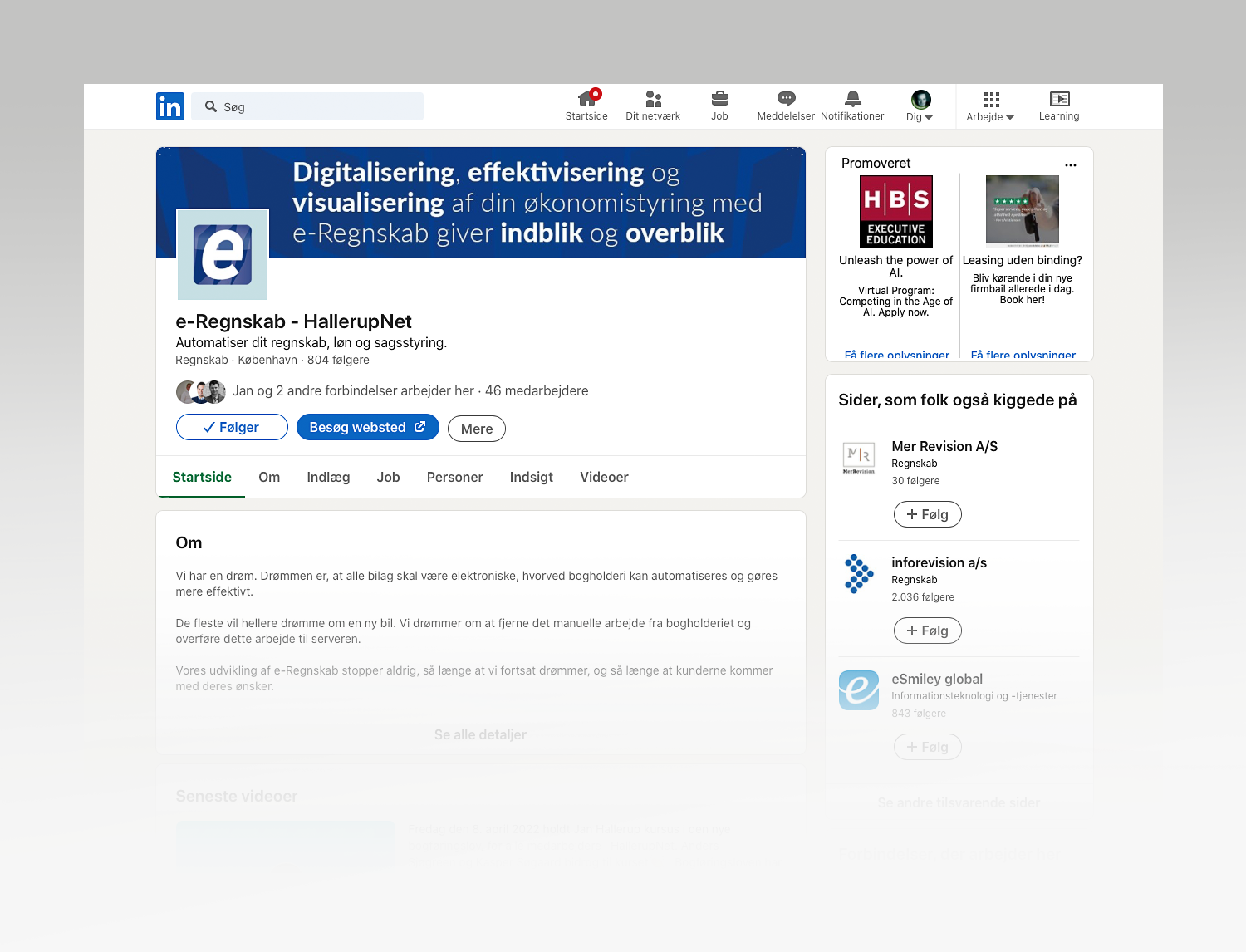Screen dimensions: 1246x952
Task: Follow Mer Revision A/S
Action: click(x=927, y=514)
